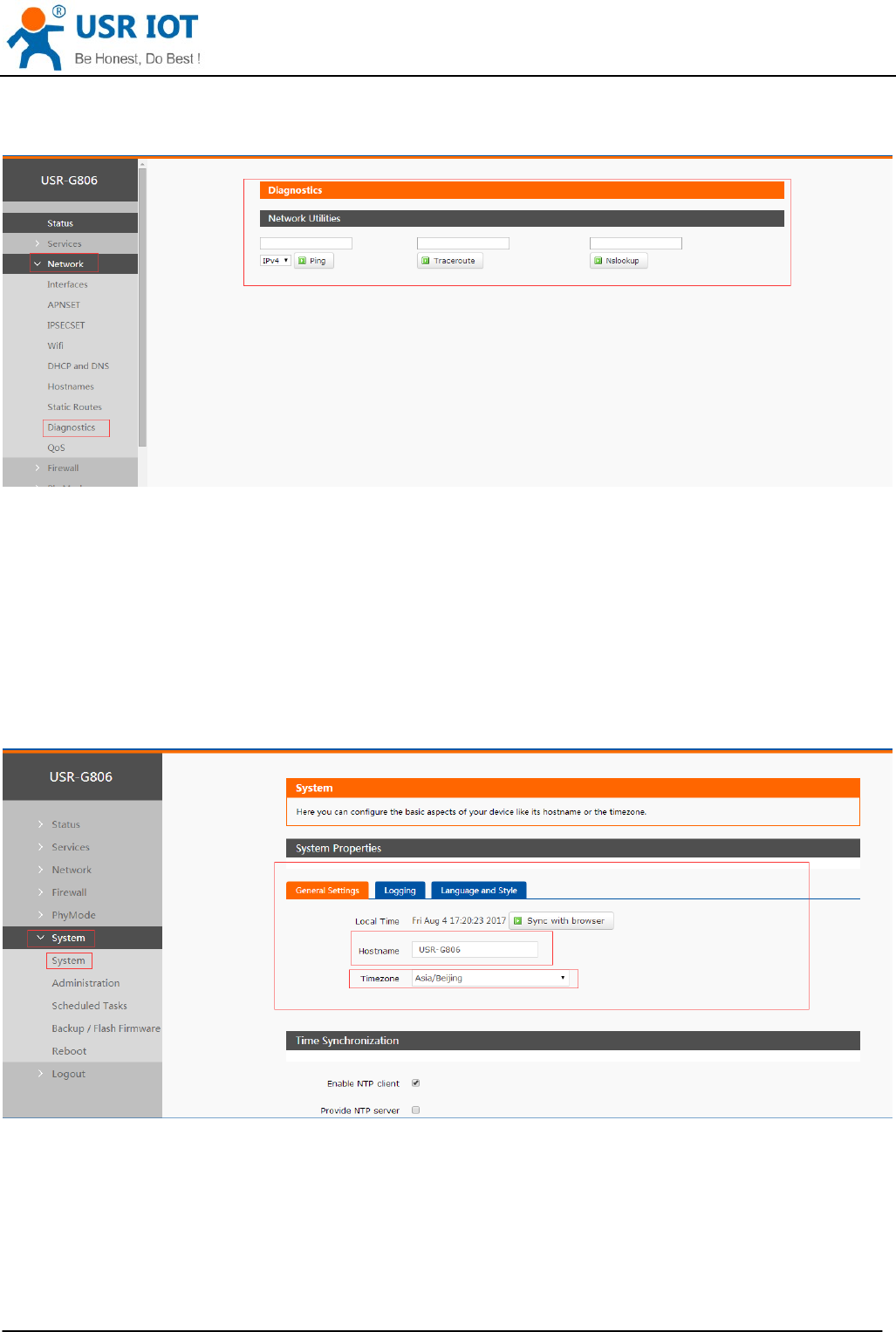The height and width of the screenshot is (1332, 896).
Task: Click the Hostname input field
Action: (475, 950)
